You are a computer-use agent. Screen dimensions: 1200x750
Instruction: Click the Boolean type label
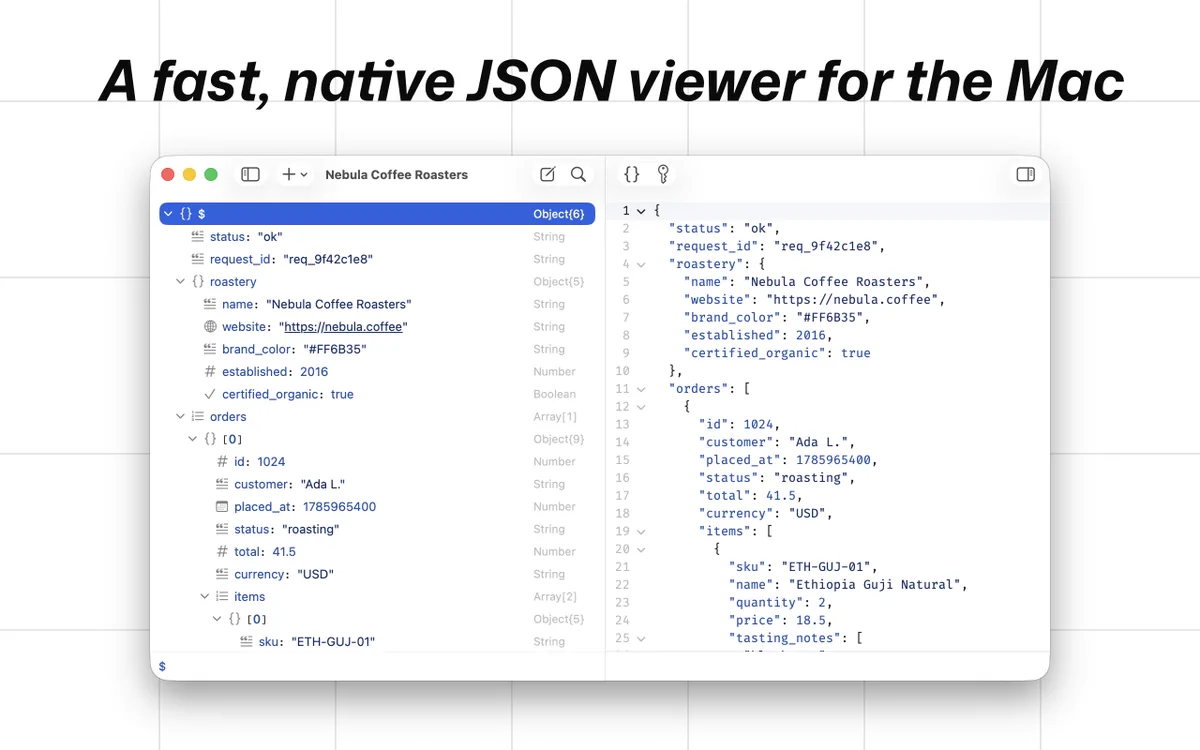coord(555,394)
